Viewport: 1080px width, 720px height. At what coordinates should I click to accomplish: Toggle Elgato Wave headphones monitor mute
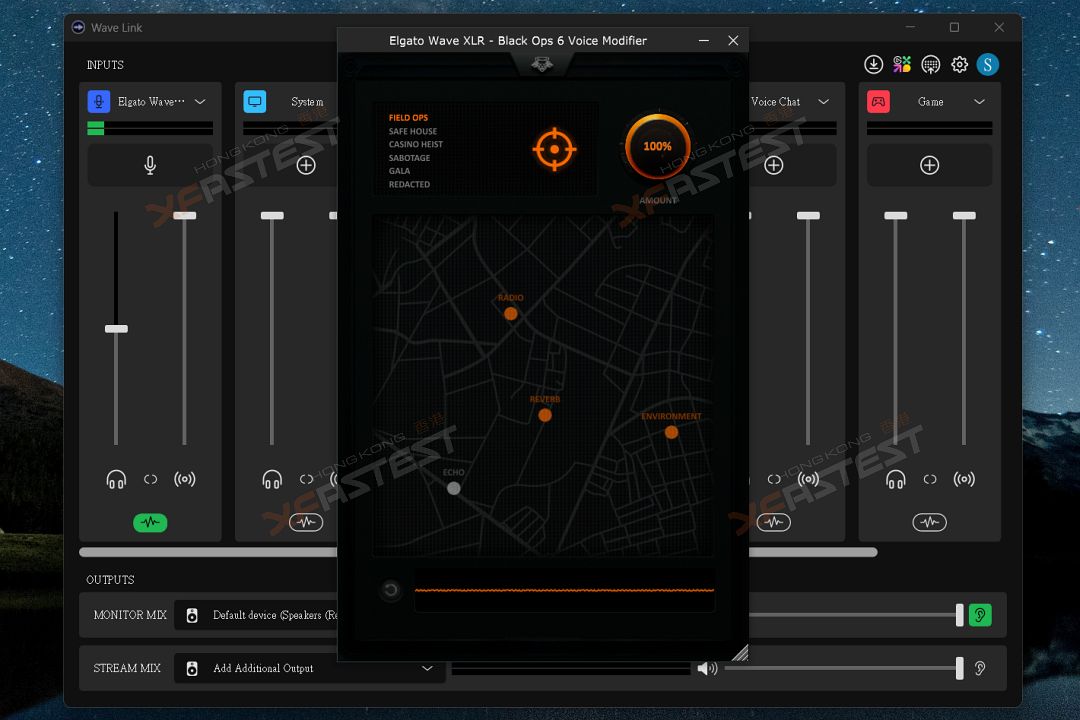tap(116, 479)
